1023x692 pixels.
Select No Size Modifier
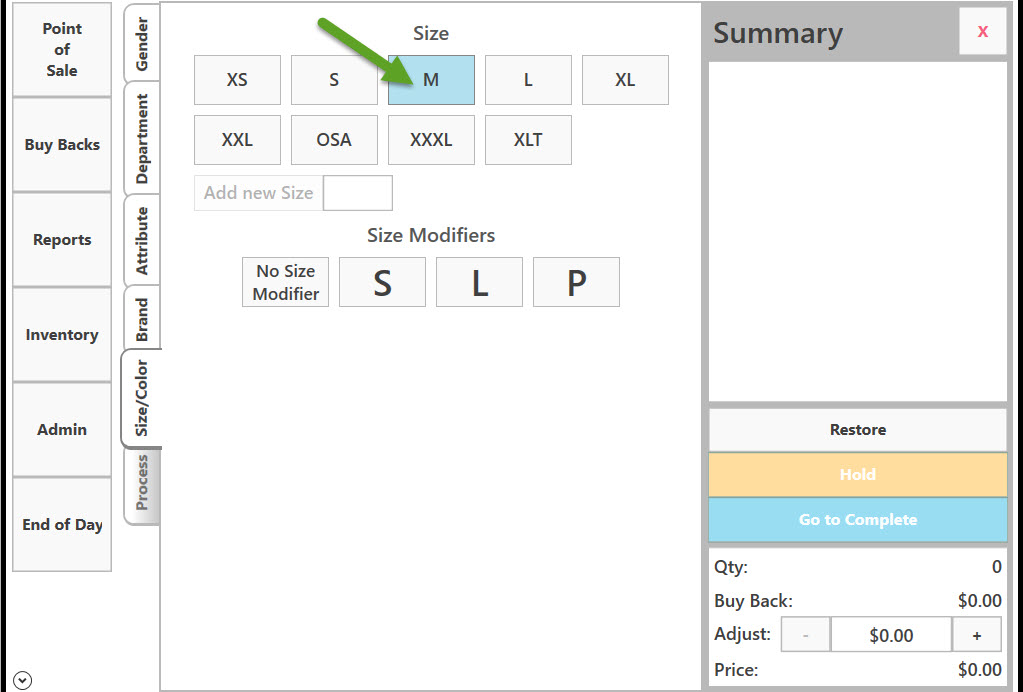[x=286, y=282]
